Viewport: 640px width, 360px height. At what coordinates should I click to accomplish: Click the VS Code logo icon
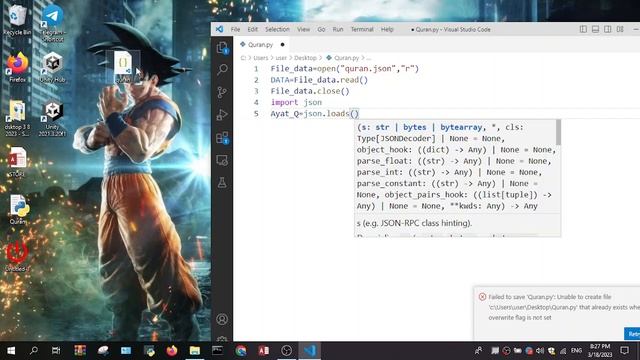pyautogui.click(x=220, y=29)
